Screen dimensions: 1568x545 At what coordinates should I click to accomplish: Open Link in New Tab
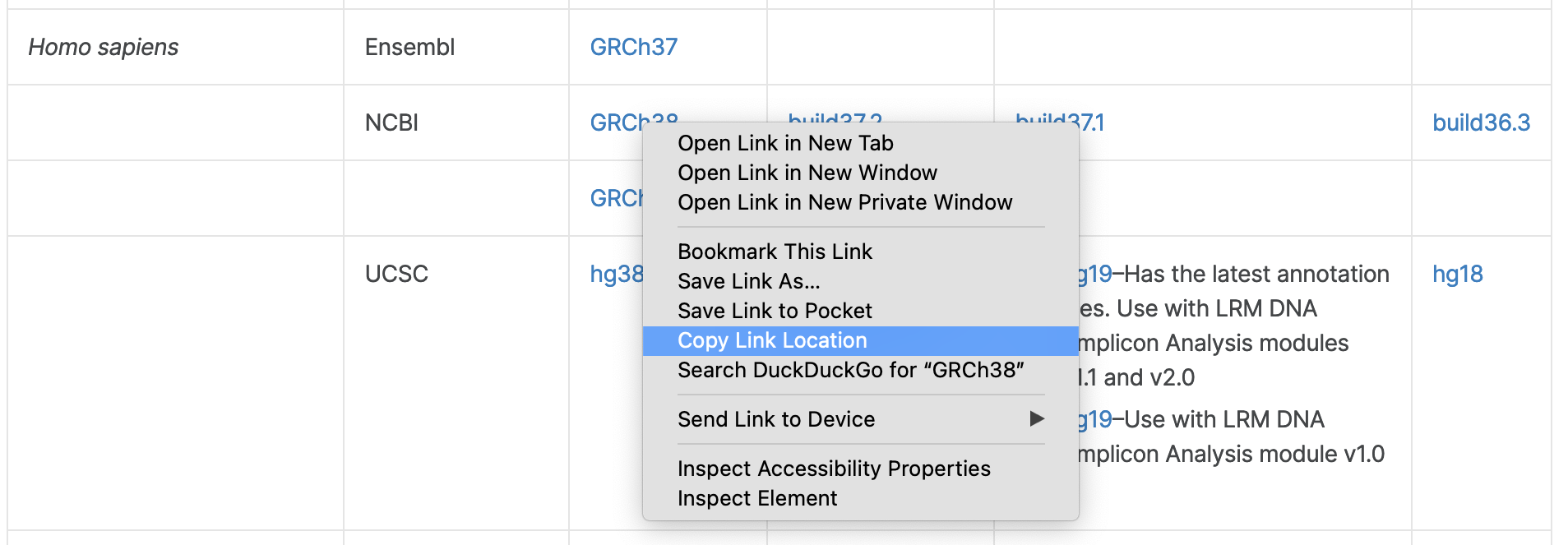785,143
